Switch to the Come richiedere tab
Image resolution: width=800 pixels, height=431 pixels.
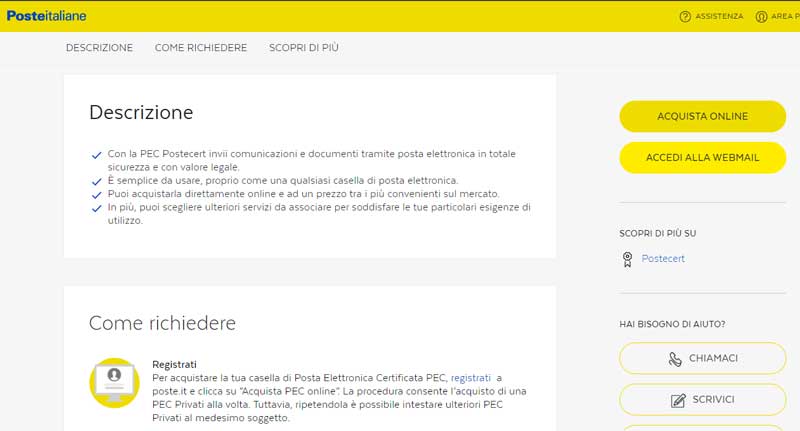pyautogui.click(x=201, y=47)
